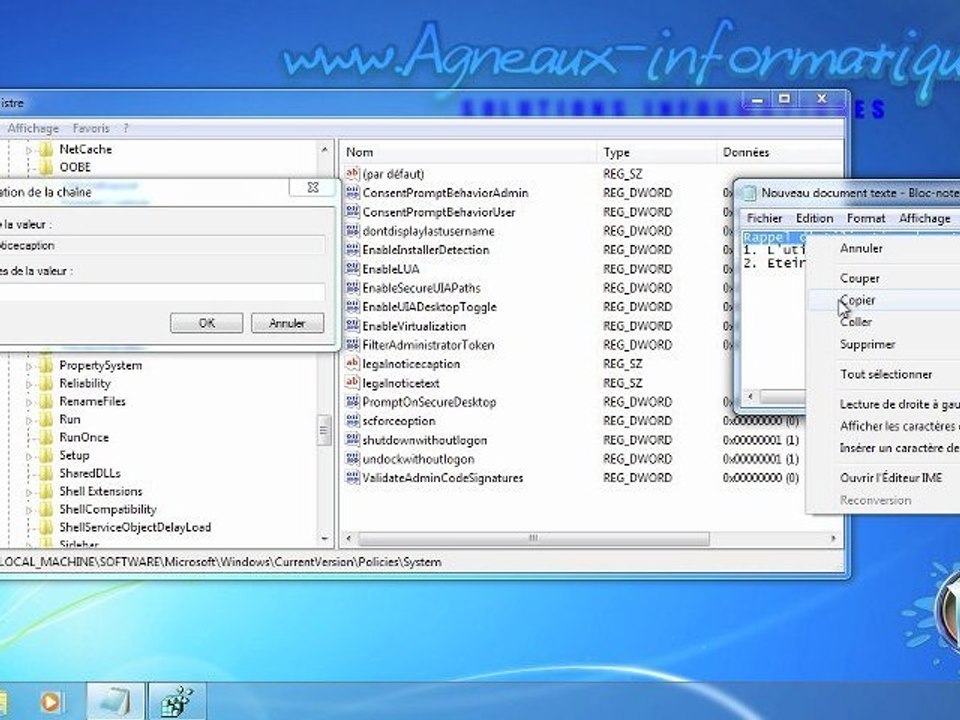
Task: Sort values by the Type column header
Action: point(656,152)
